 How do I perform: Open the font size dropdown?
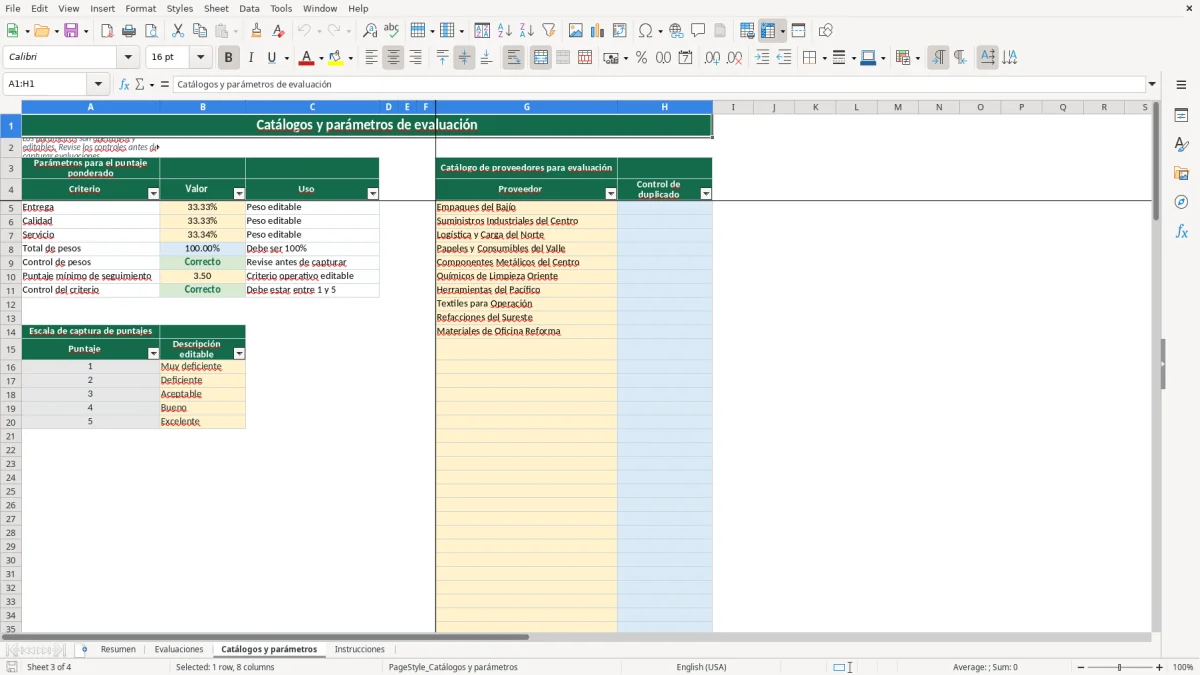[x=200, y=58]
